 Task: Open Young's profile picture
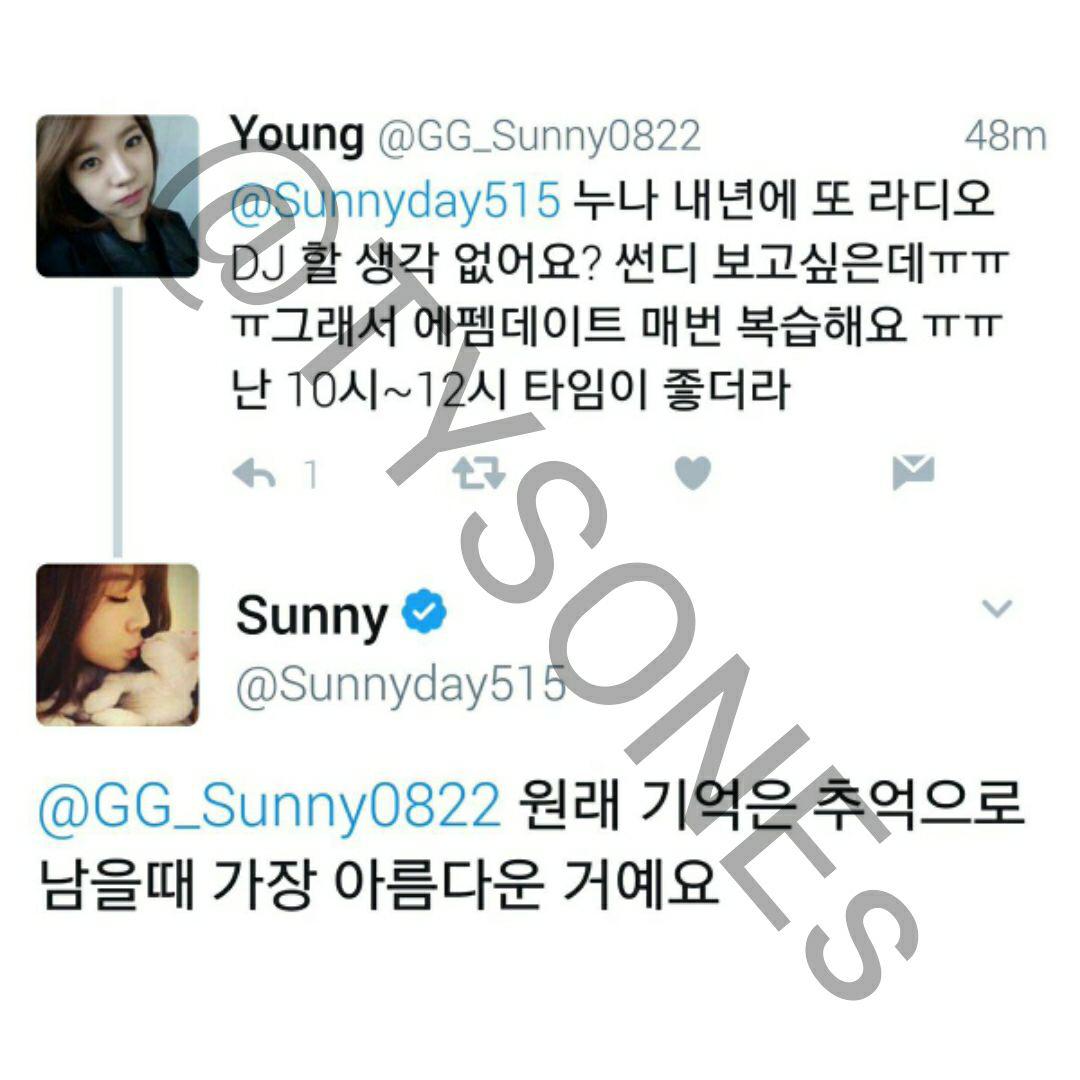coord(117,196)
